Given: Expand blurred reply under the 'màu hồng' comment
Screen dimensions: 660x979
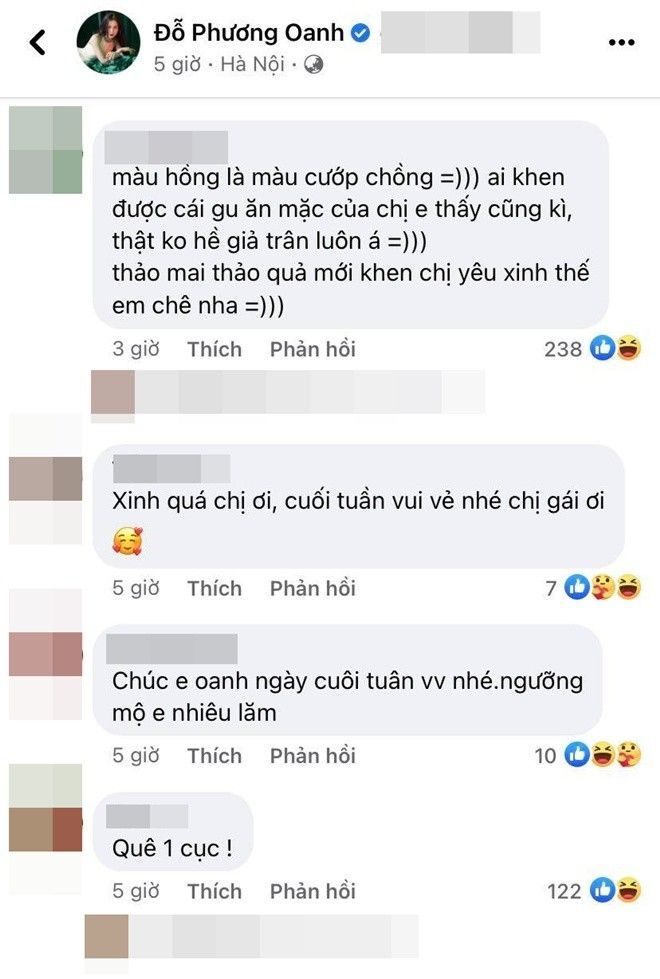Looking at the screenshot, I should (x=288, y=392).
